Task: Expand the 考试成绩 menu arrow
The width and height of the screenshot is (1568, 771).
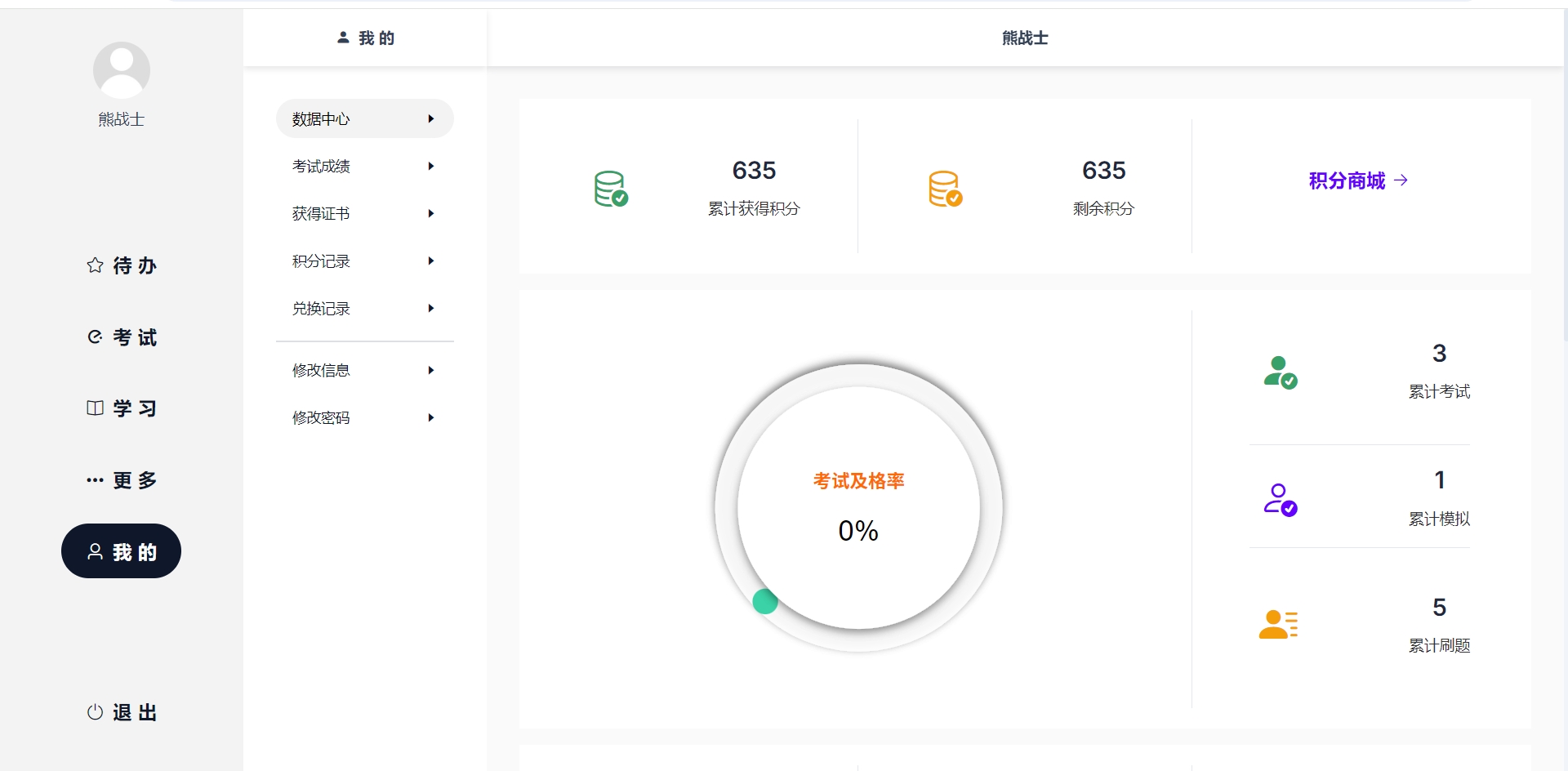Action: tap(430, 167)
